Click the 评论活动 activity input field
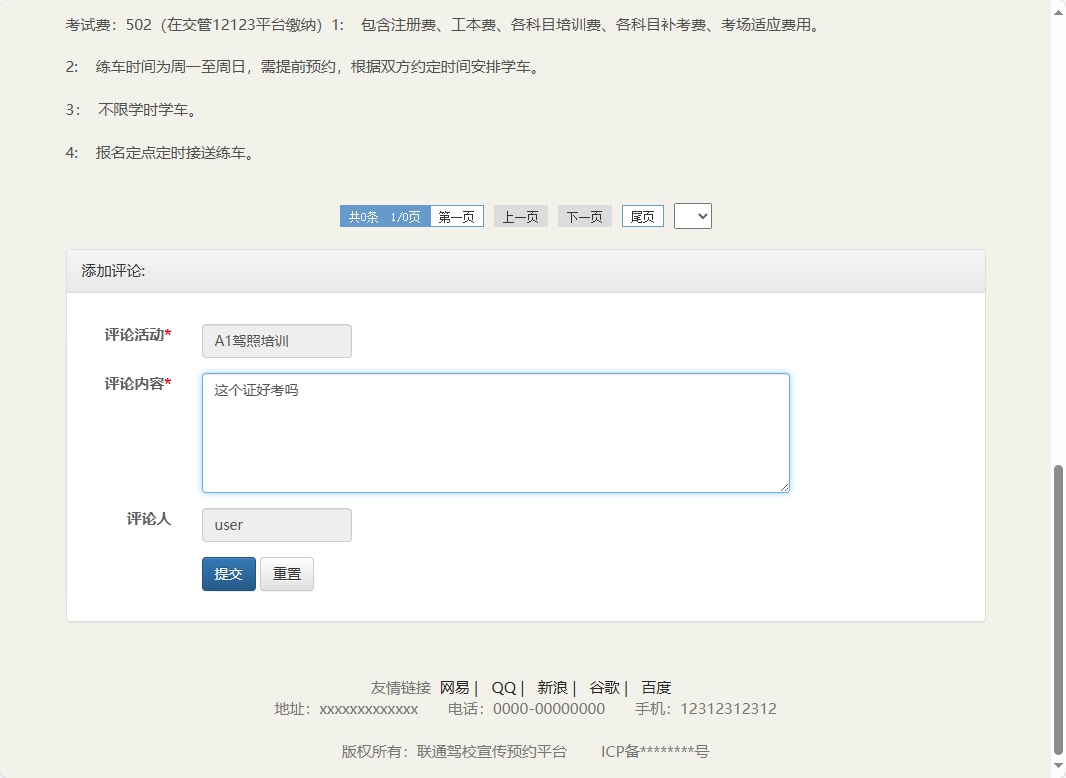The height and width of the screenshot is (778, 1066). [x=276, y=340]
